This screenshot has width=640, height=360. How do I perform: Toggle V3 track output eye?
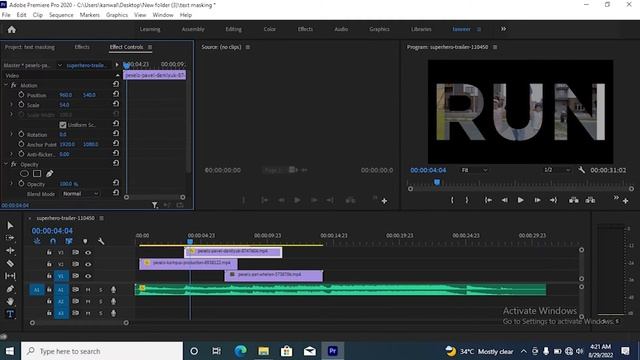click(x=88, y=253)
